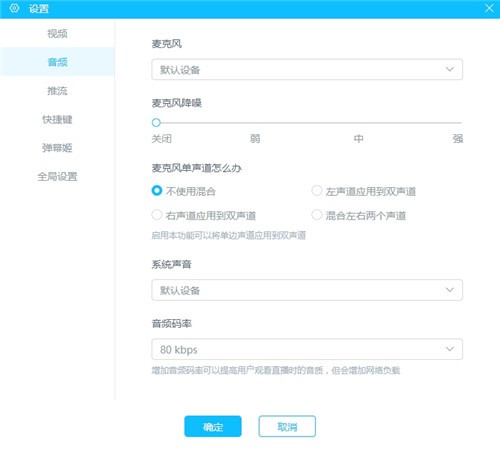Open 全局设置 in the sidebar

pyautogui.click(x=57, y=176)
